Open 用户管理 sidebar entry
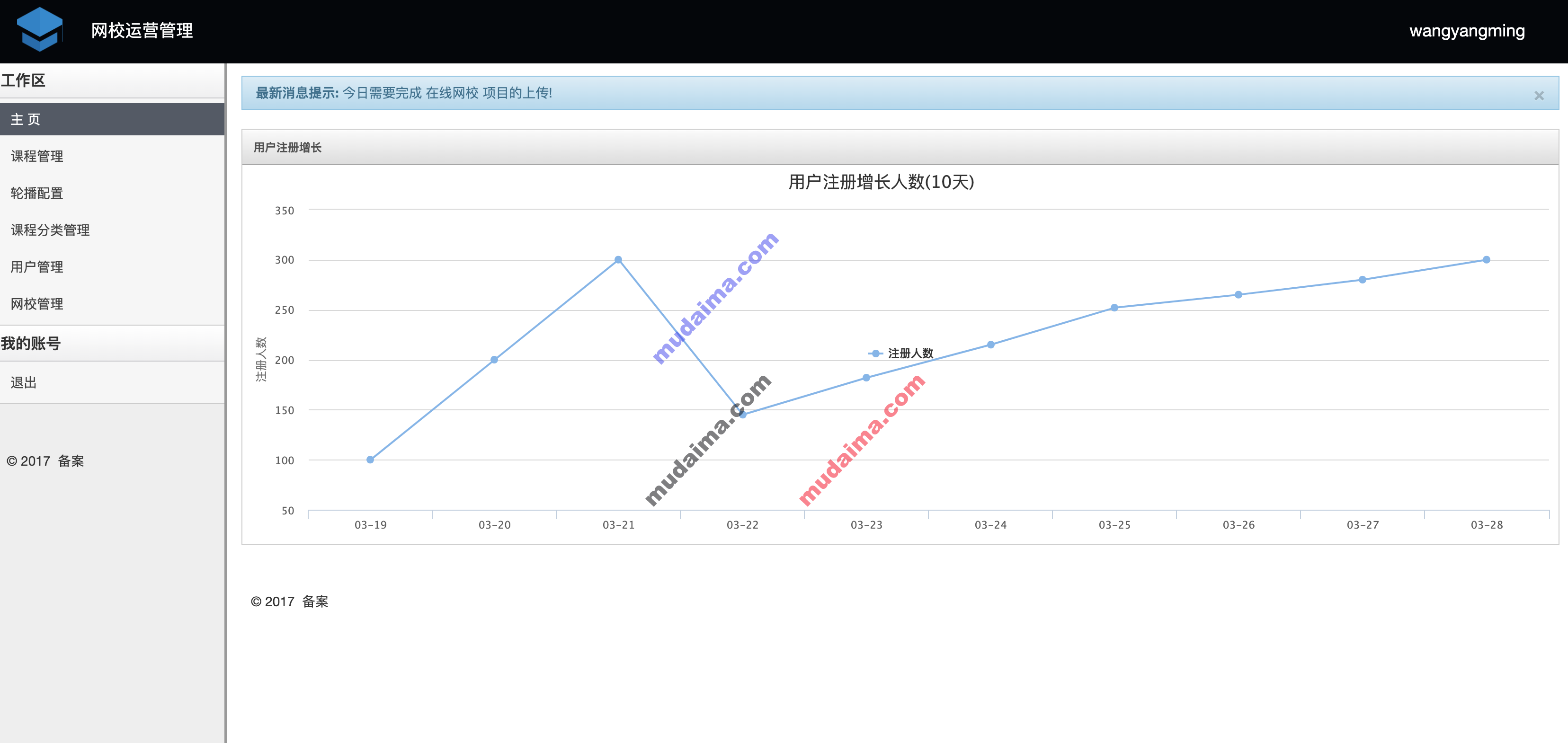Screen dimensions: 1568x743 tap(112, 266)
